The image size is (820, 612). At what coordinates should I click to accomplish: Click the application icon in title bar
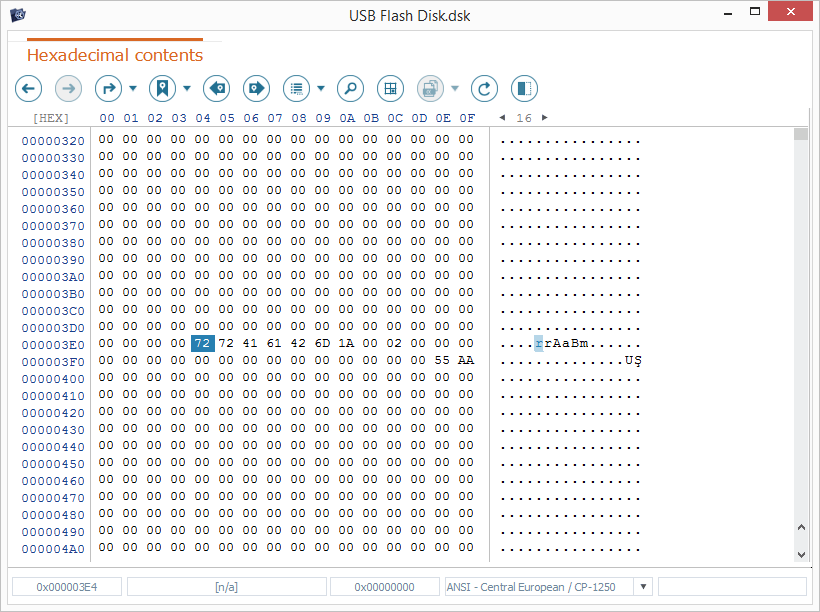(18, 15)
